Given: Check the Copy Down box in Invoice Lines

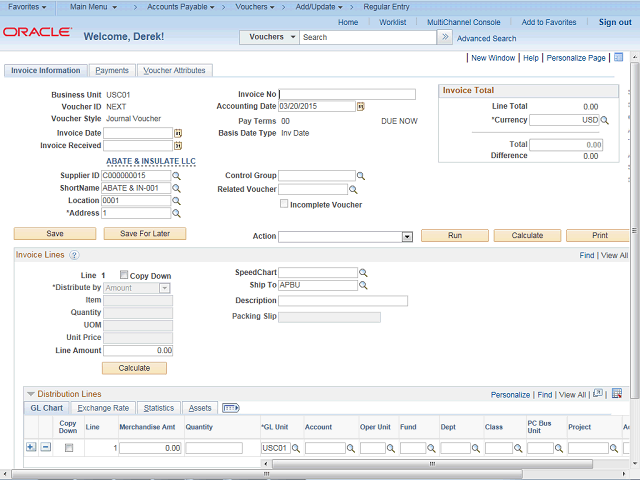Looking at the screenshot, I should coord(124,275).
